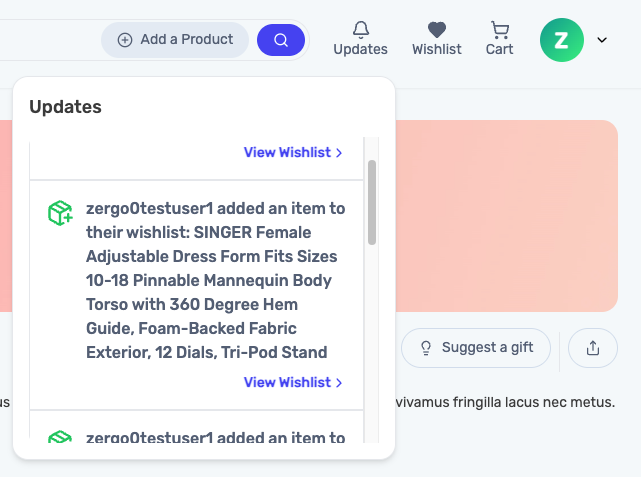Click the Add a Product button

175,40
